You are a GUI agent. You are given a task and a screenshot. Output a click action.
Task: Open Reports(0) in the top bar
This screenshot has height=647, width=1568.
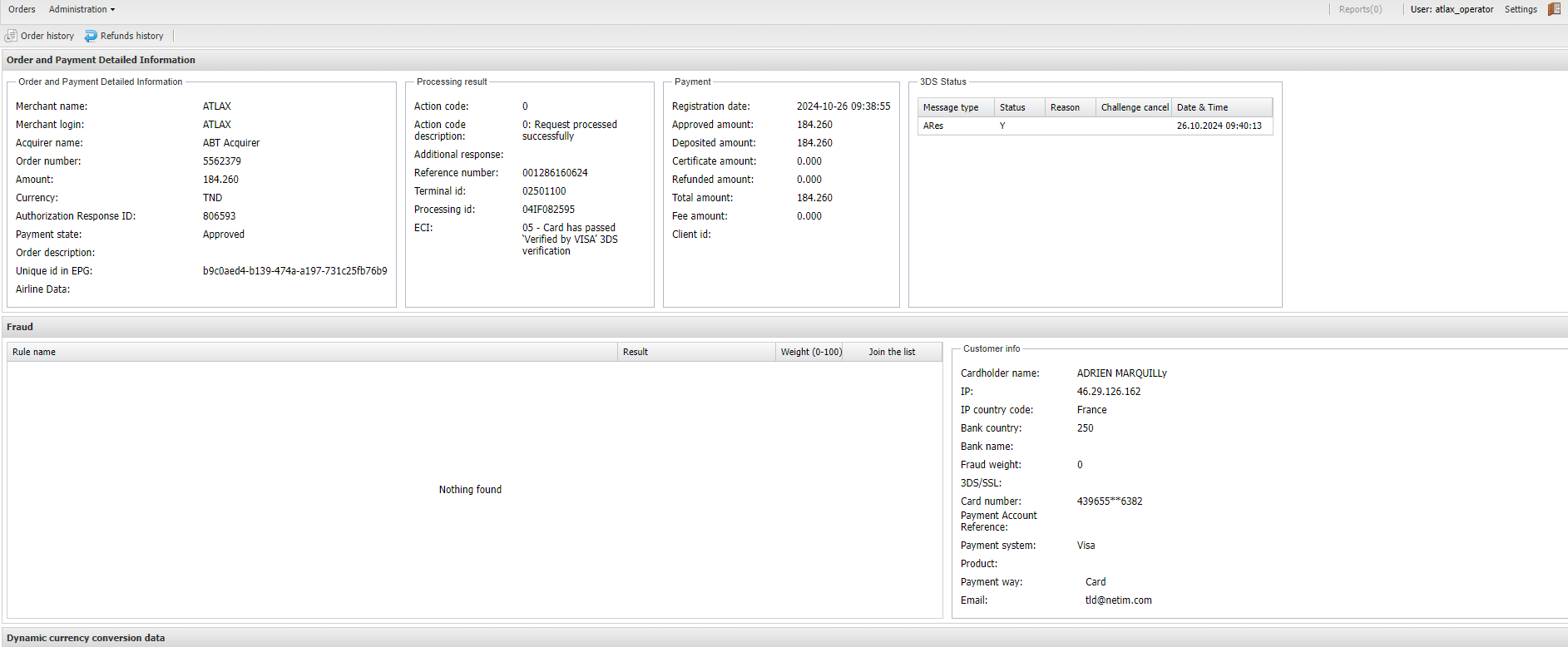click(x=1360, y=9)
